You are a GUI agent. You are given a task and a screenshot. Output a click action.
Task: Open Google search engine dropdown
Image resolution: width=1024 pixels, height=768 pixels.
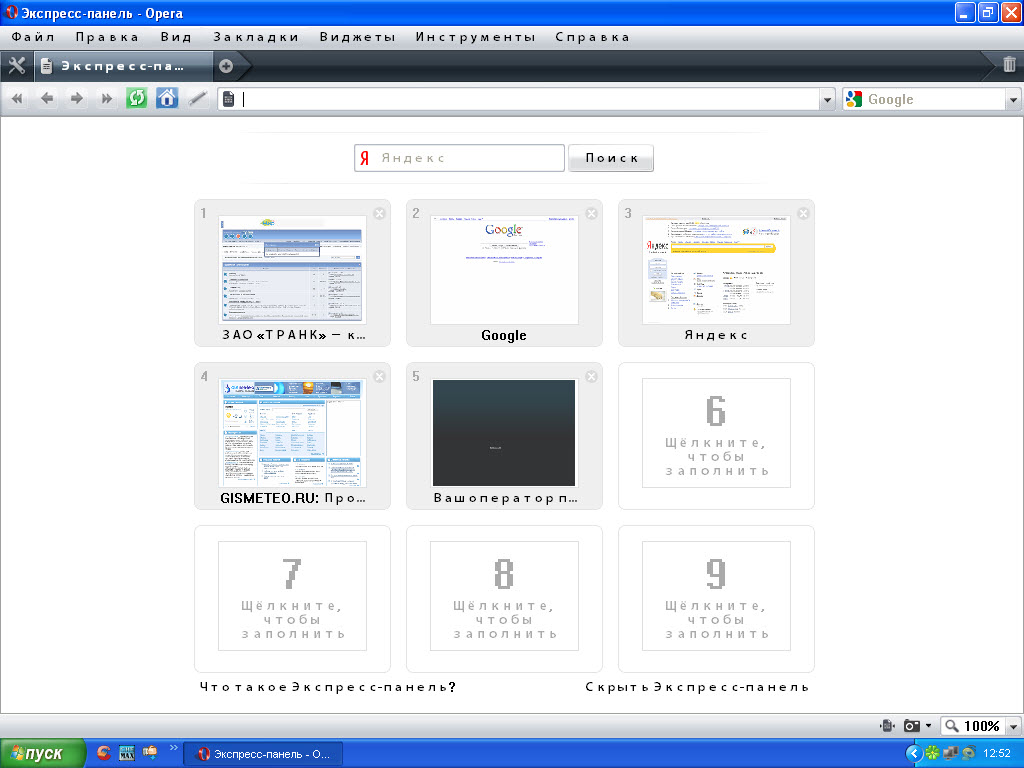click(x=1013, y=99)
